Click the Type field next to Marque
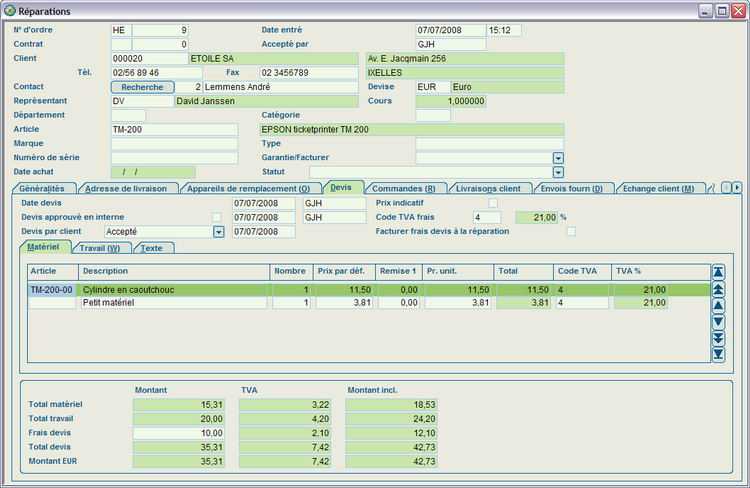Screen dimensions: 750x488 click(x=490, y=144)
